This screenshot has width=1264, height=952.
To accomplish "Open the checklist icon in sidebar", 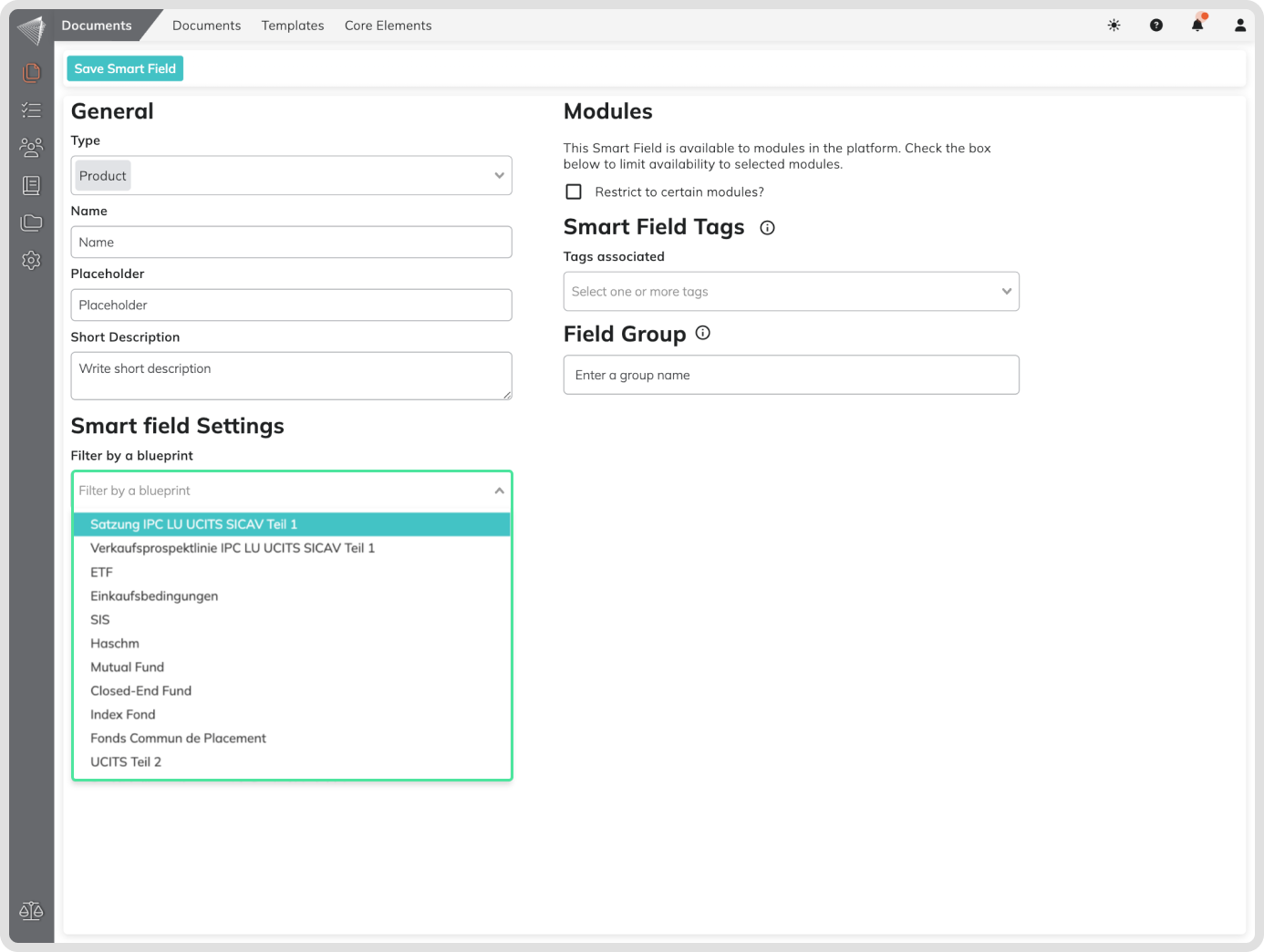I will 31,110.
